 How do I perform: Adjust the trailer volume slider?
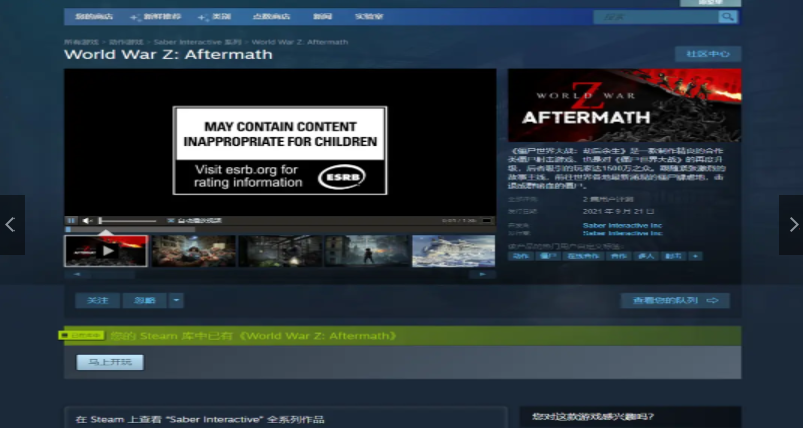pyautogui.click(x=128, y=221)
